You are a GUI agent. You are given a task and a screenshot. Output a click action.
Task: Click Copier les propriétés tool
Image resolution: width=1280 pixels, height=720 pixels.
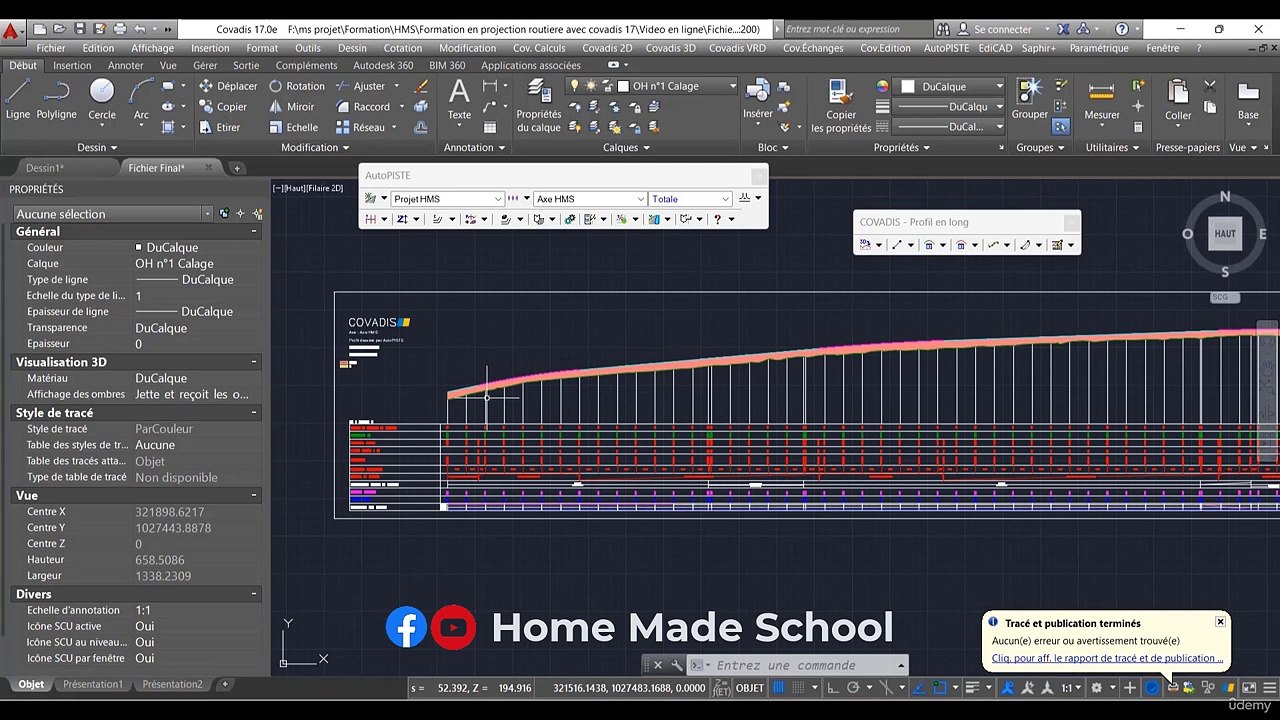click(x=841, y=105)
